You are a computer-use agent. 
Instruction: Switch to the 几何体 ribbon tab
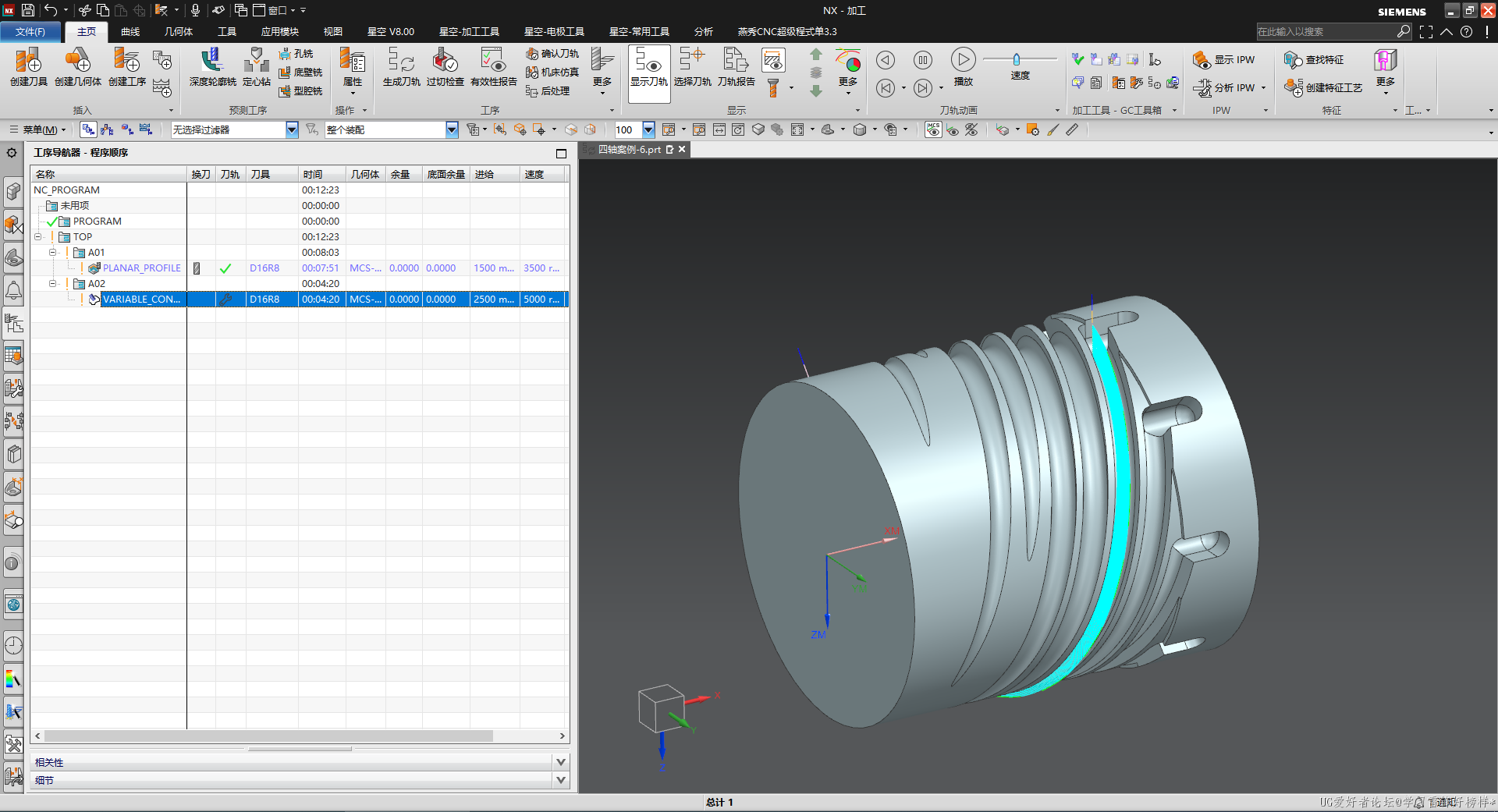[179, 32]
